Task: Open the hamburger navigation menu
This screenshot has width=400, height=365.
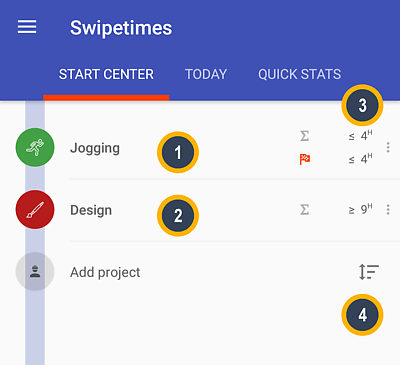Action: click(27, 27)
